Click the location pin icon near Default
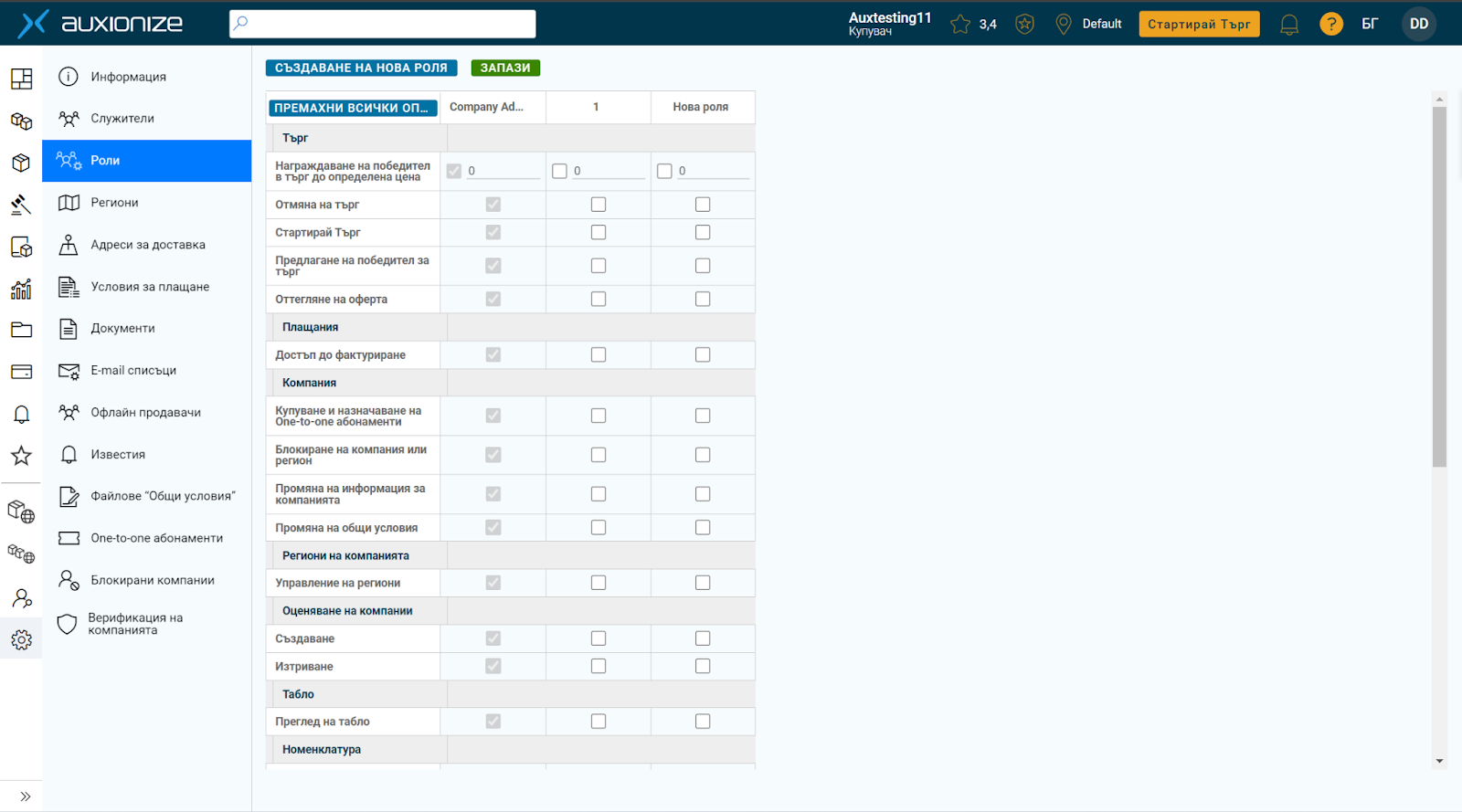This screenshot has height=812, width=1462. (x=1063, y=24)
